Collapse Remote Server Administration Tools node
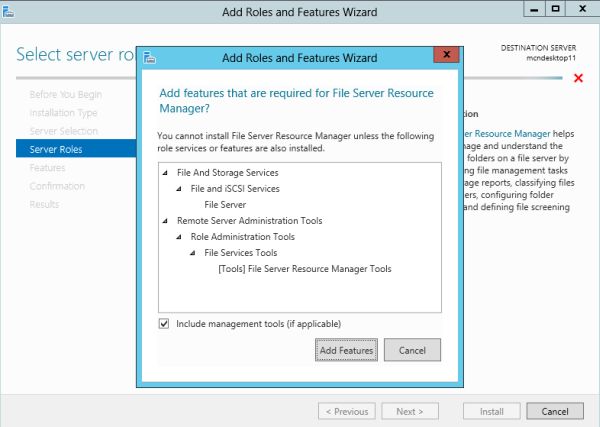This screenshot has width=600, height=427. click(165, 221)
